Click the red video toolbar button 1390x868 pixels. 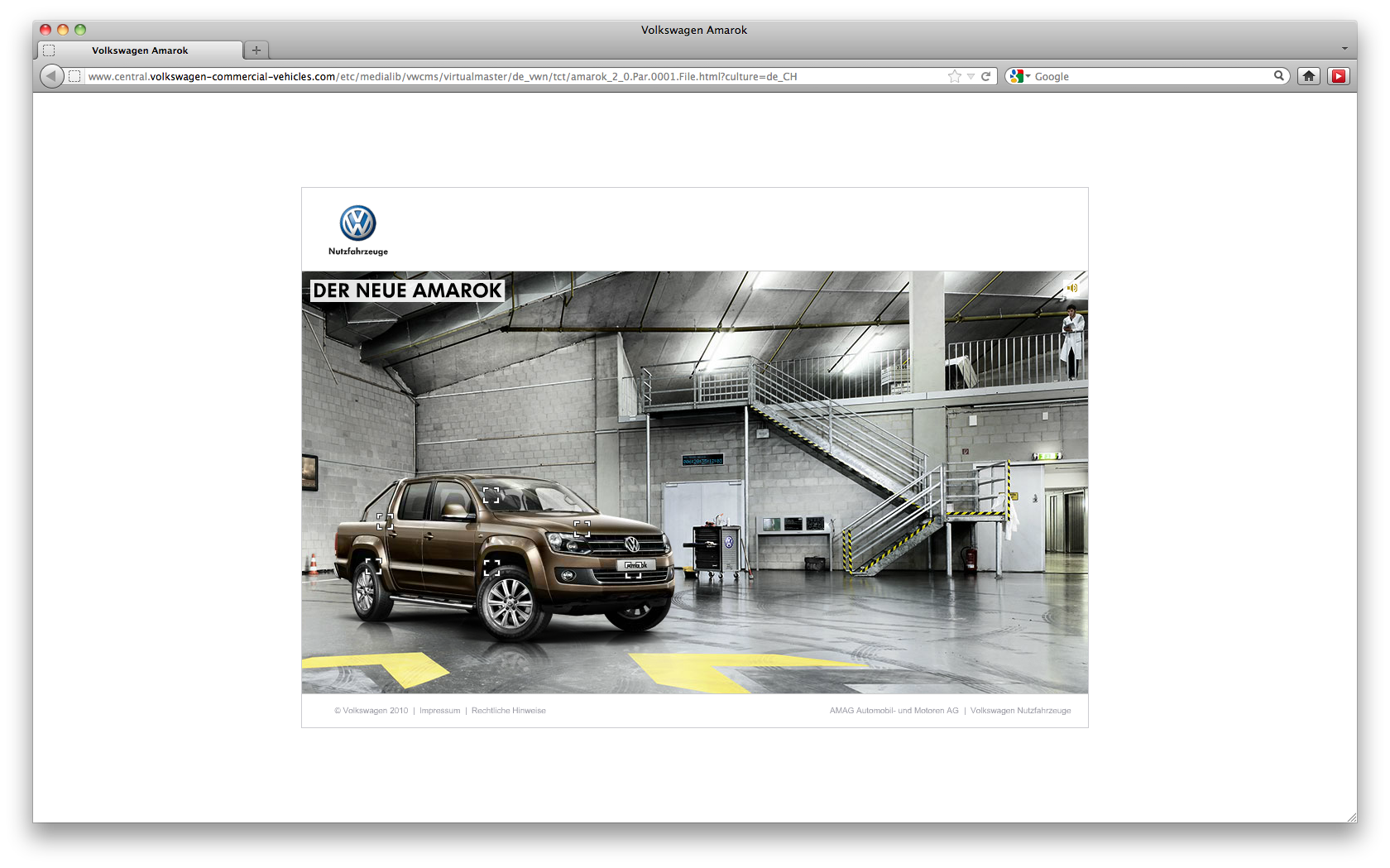pyautogui.click(x=1339, y=76)
